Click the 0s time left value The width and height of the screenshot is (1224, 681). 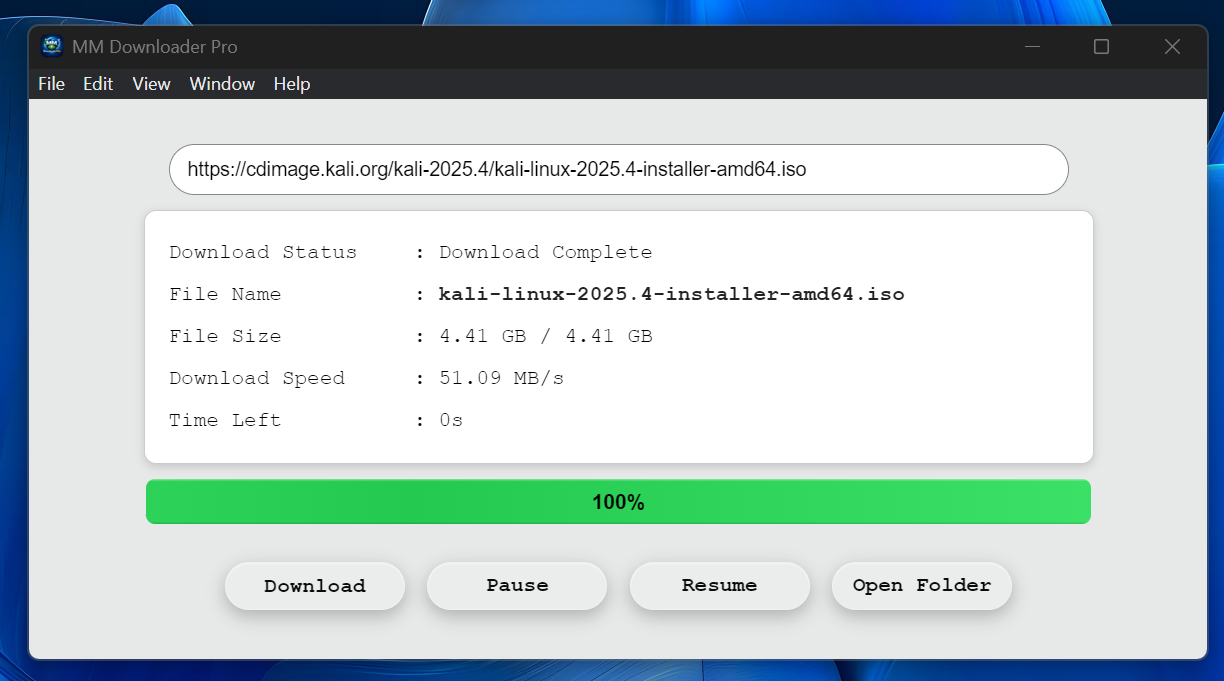[451, 421]
